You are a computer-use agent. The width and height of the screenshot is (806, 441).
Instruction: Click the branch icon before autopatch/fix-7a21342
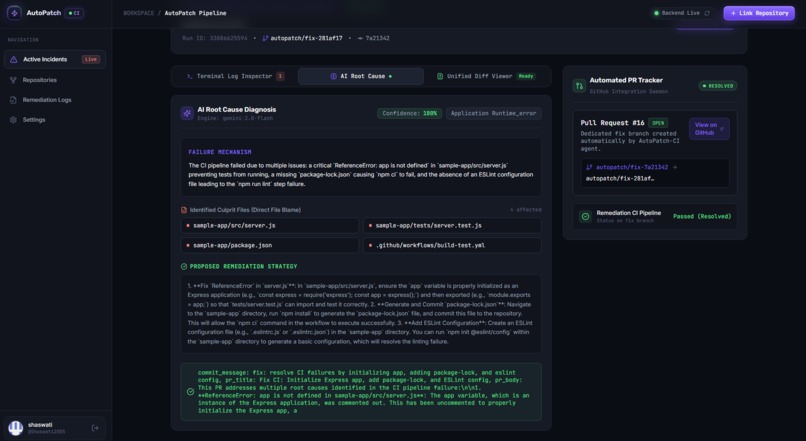(589, 167)
